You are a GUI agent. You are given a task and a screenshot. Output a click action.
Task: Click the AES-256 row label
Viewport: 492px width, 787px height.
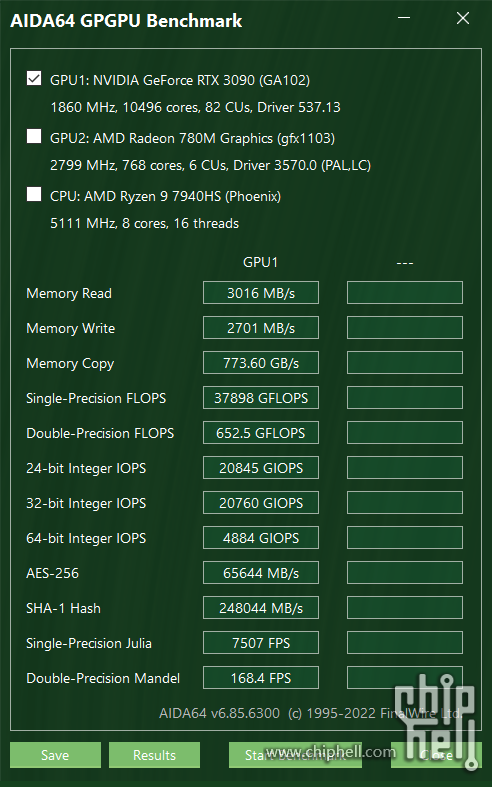(52, 573)
